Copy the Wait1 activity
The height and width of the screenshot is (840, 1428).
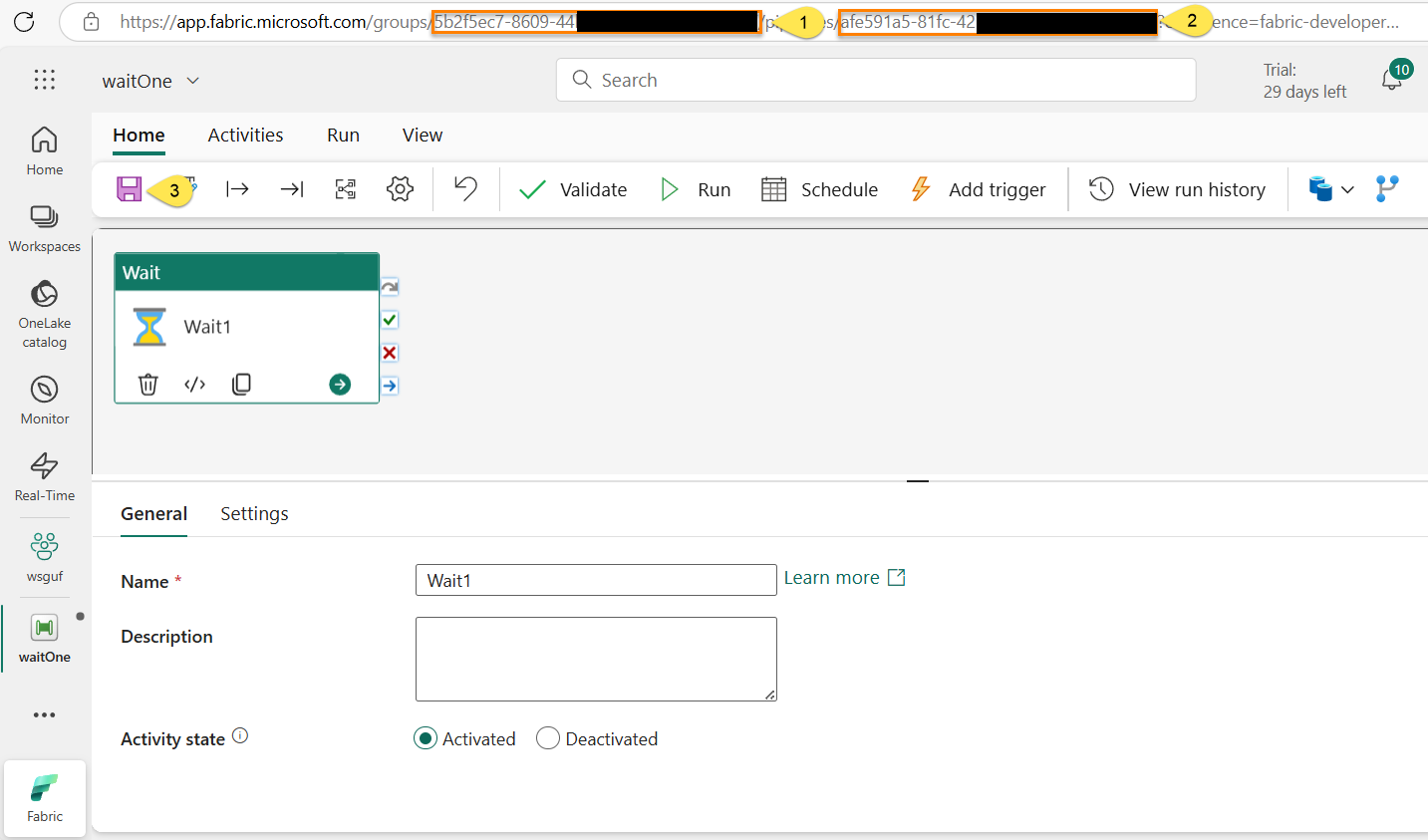pos(241,384)
